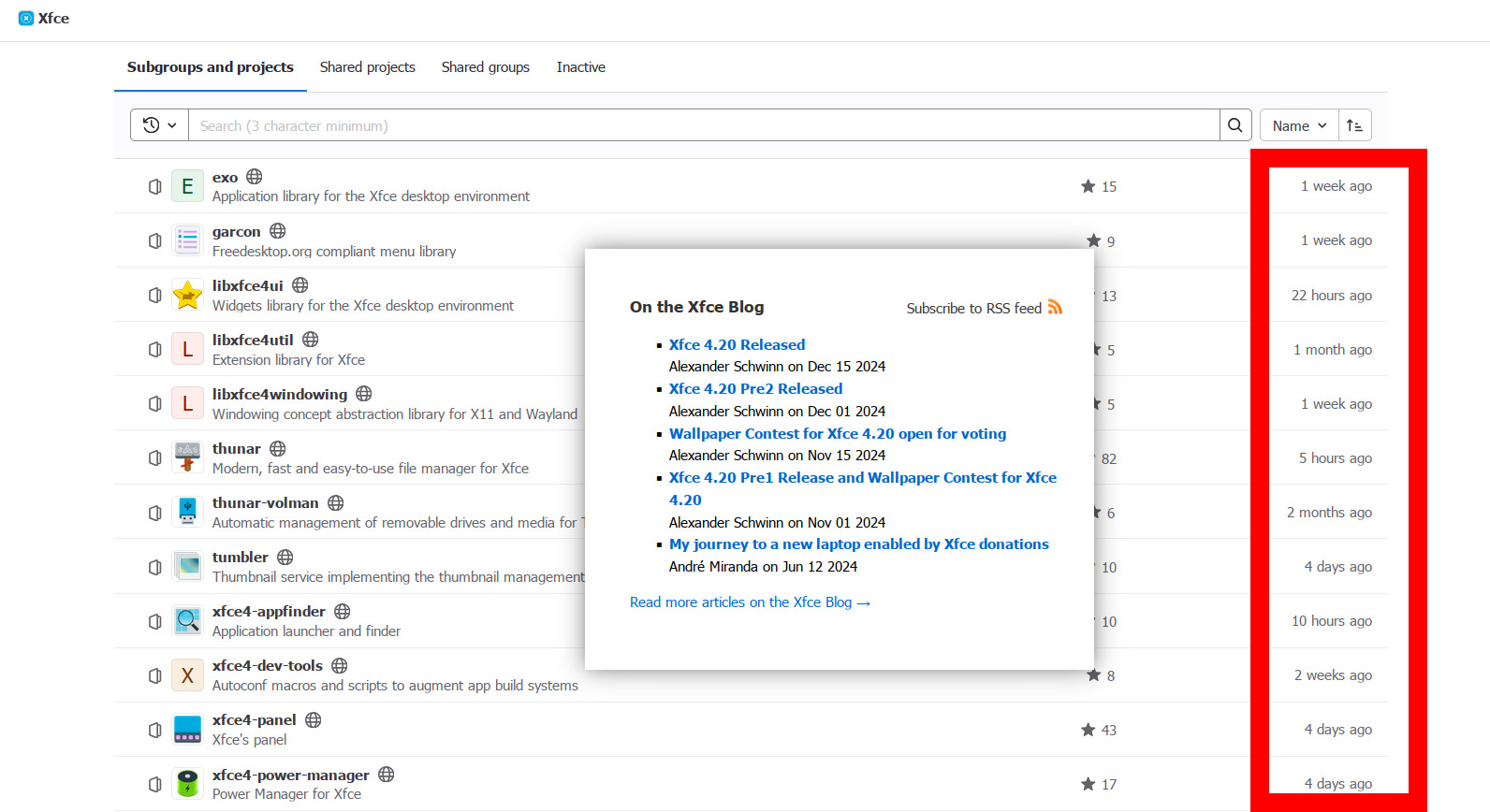Open the Name sort dropdown
The image size is (1490, 812).
[x=1299, y=125]
